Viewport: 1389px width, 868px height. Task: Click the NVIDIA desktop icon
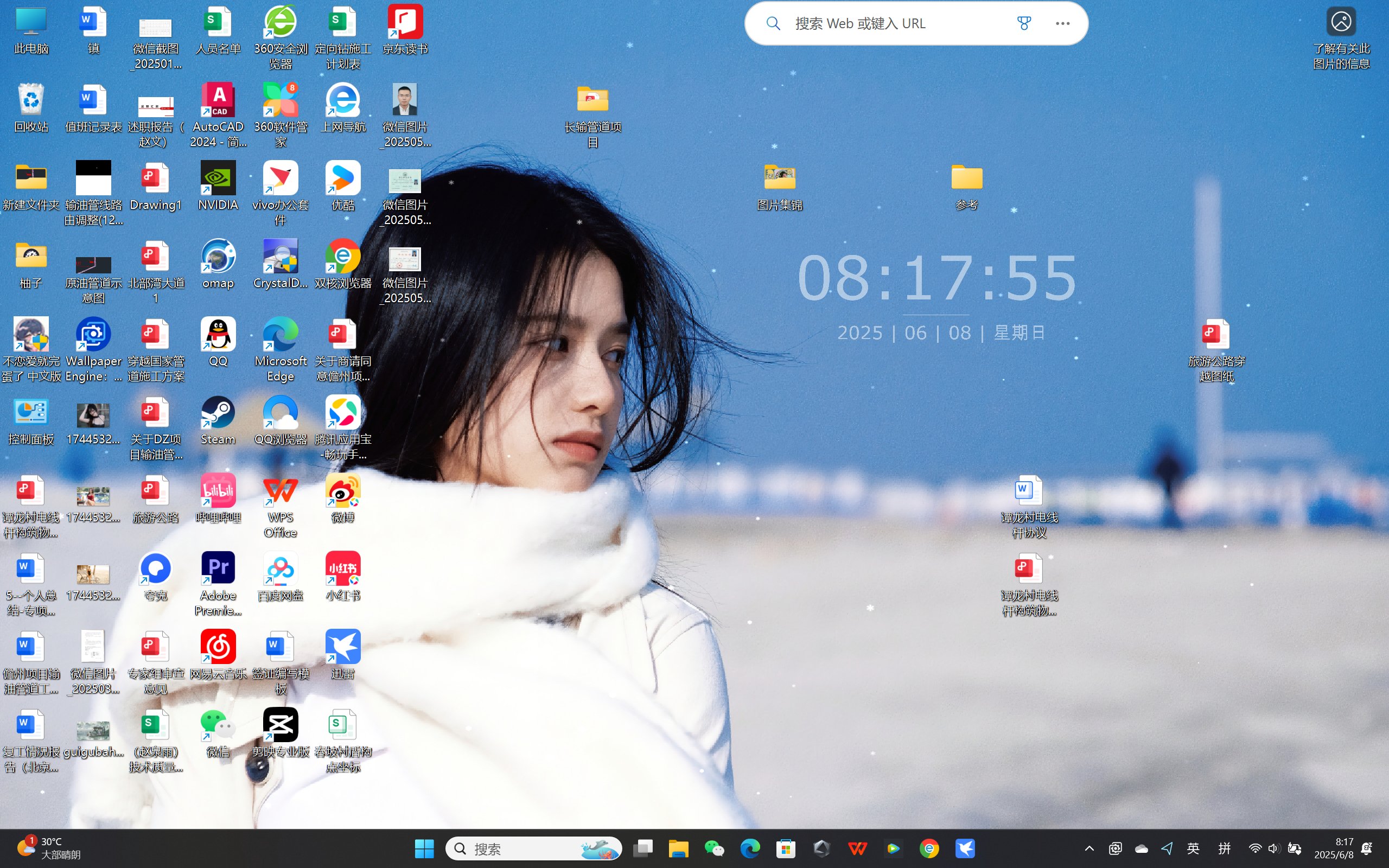coord(218,178)
